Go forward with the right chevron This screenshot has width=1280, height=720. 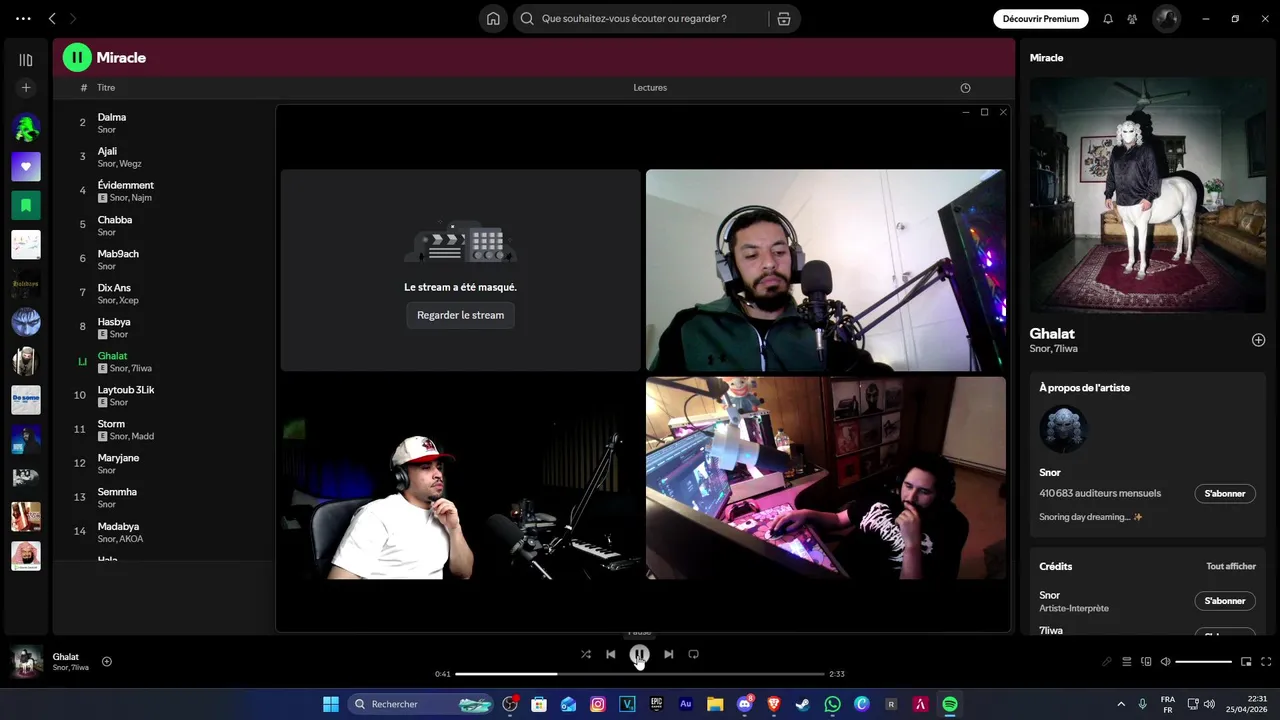tap(72, 18)
